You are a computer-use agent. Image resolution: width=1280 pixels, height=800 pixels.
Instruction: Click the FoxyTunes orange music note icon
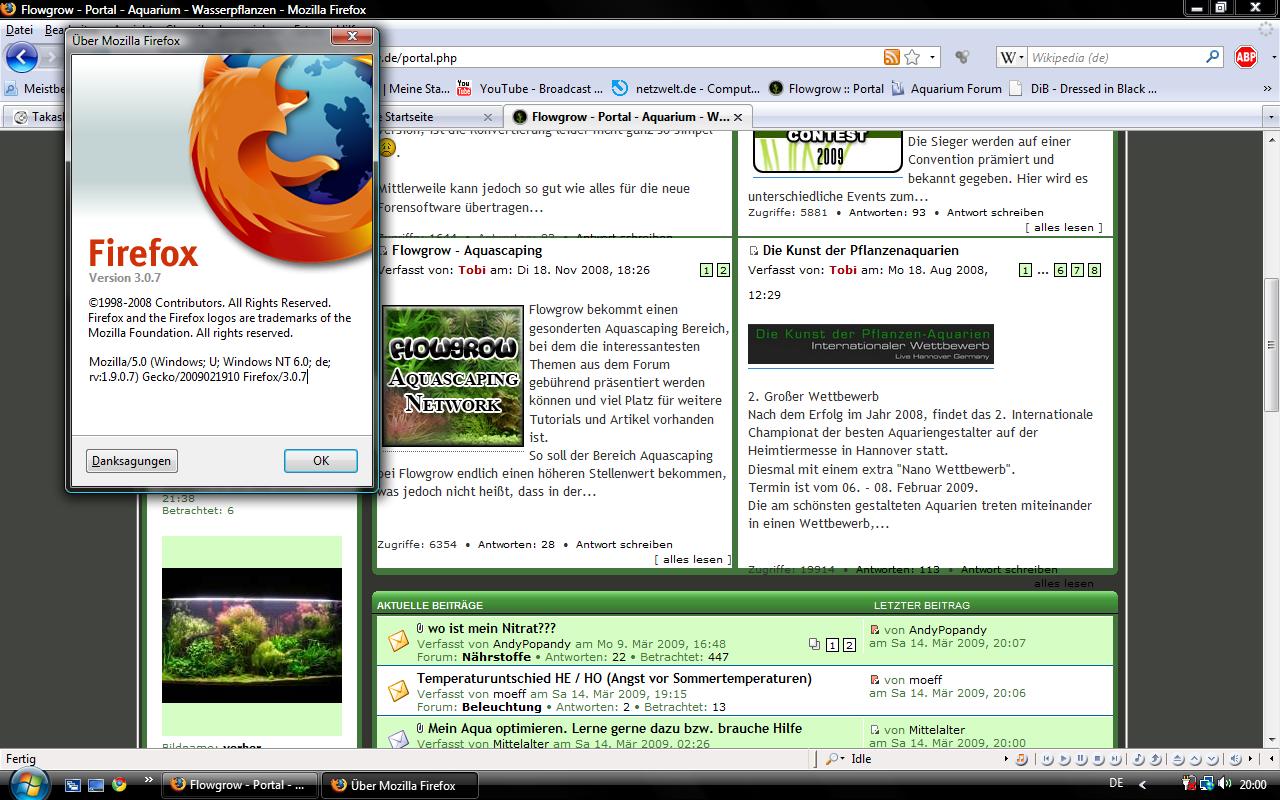coord(1021,759)
